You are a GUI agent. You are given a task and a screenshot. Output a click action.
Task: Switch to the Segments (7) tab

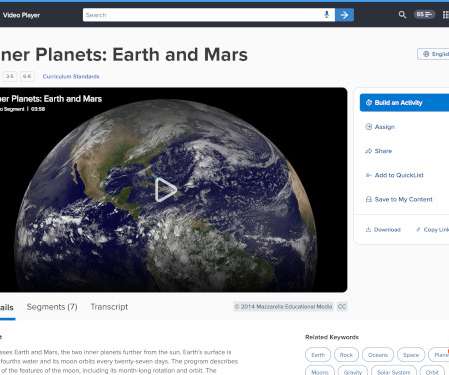click(52, 307)
